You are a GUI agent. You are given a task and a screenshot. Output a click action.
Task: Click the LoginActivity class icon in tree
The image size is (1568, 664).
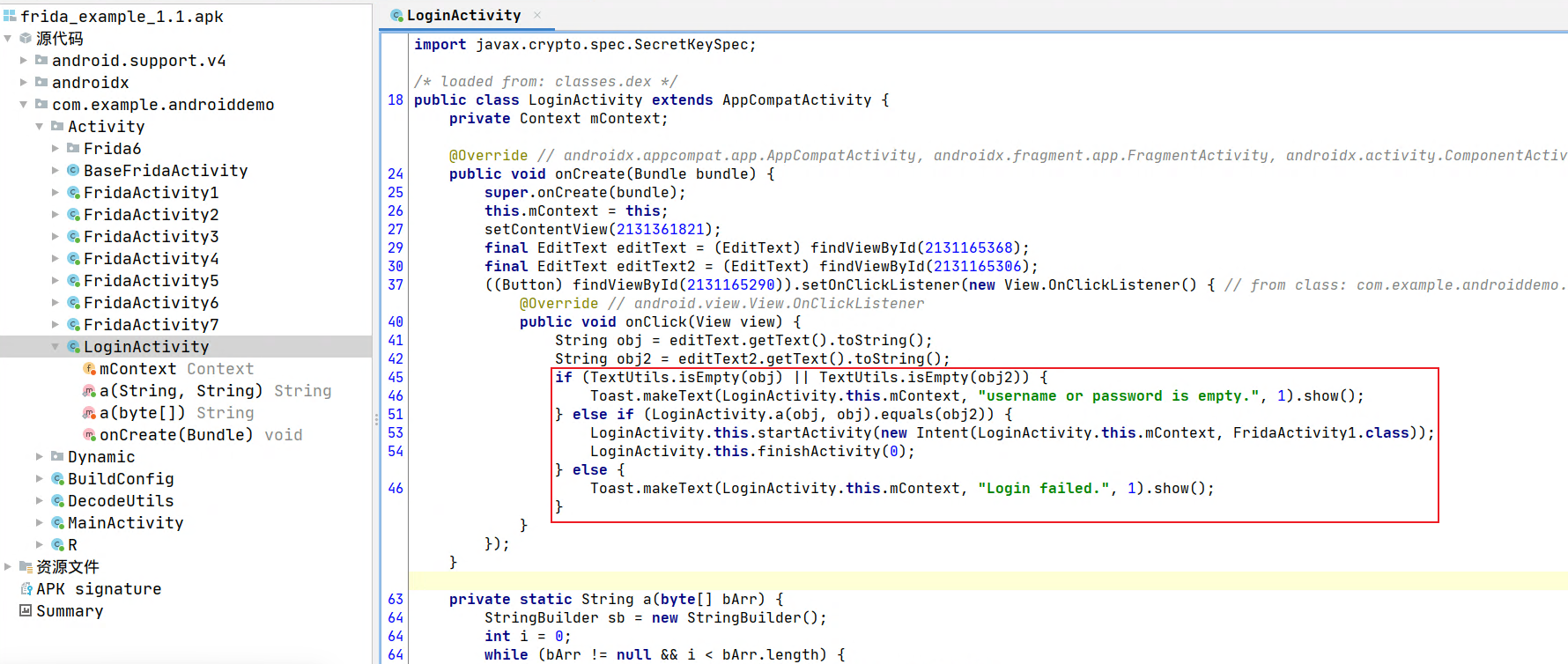click(x=73, y=346)
